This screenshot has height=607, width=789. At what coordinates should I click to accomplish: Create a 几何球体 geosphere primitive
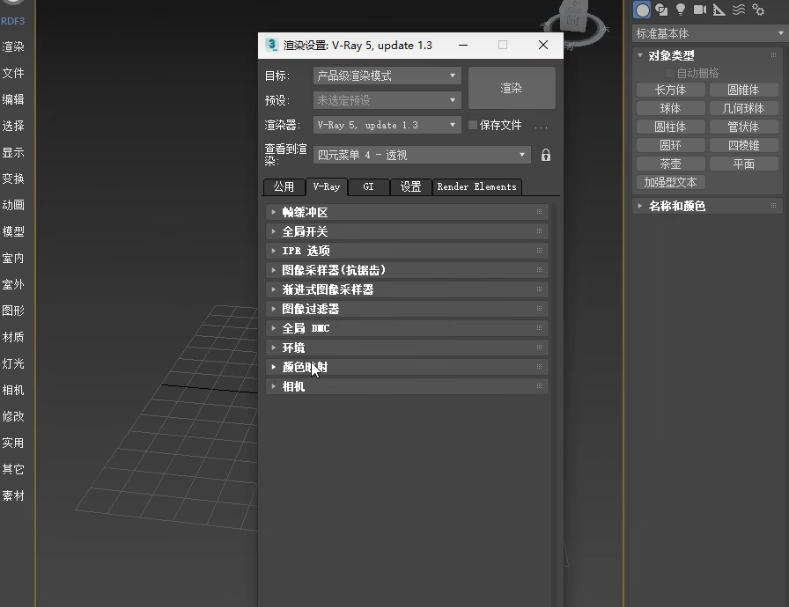(x=744, y=108)
